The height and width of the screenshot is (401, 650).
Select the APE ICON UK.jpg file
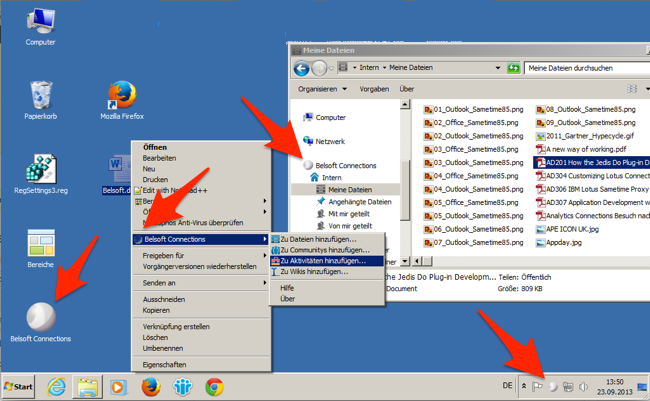tap(567, 229)
